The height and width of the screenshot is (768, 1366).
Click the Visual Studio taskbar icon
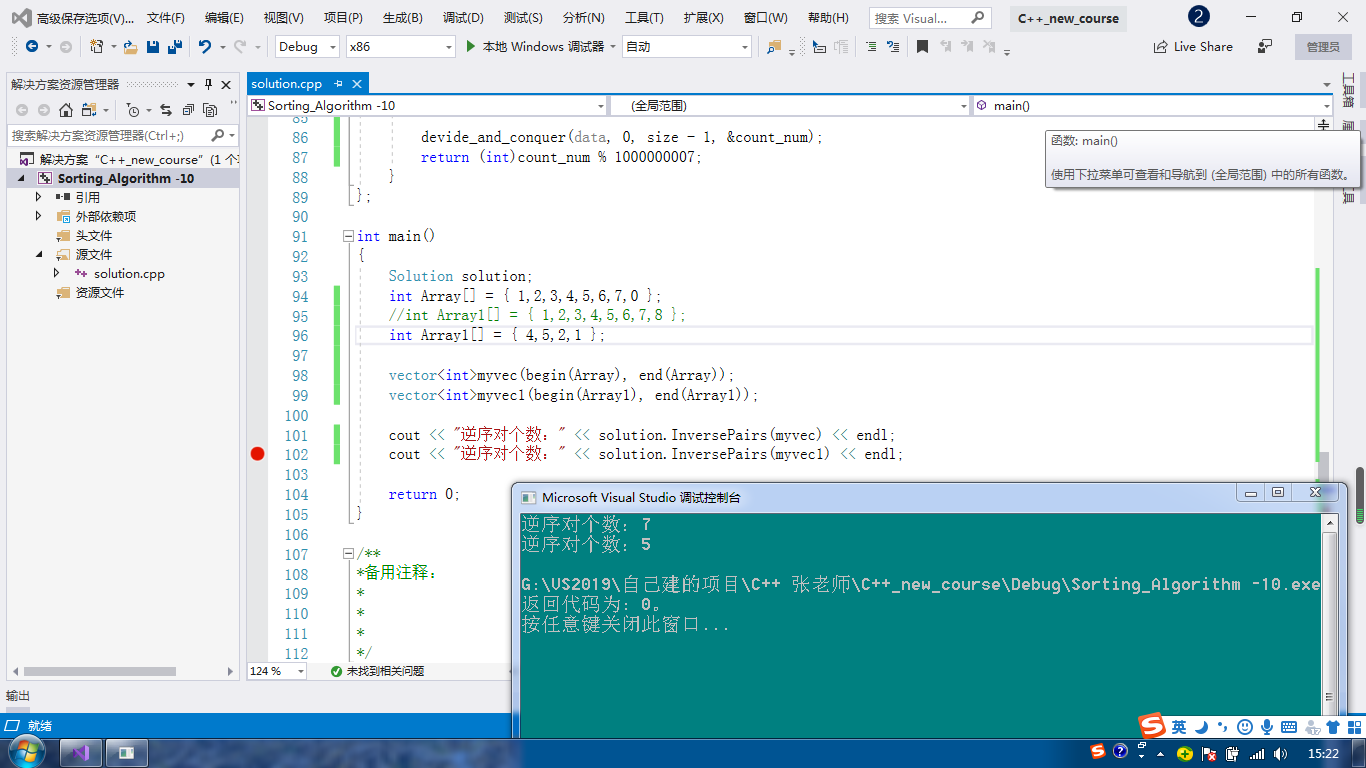click(82, 753)
